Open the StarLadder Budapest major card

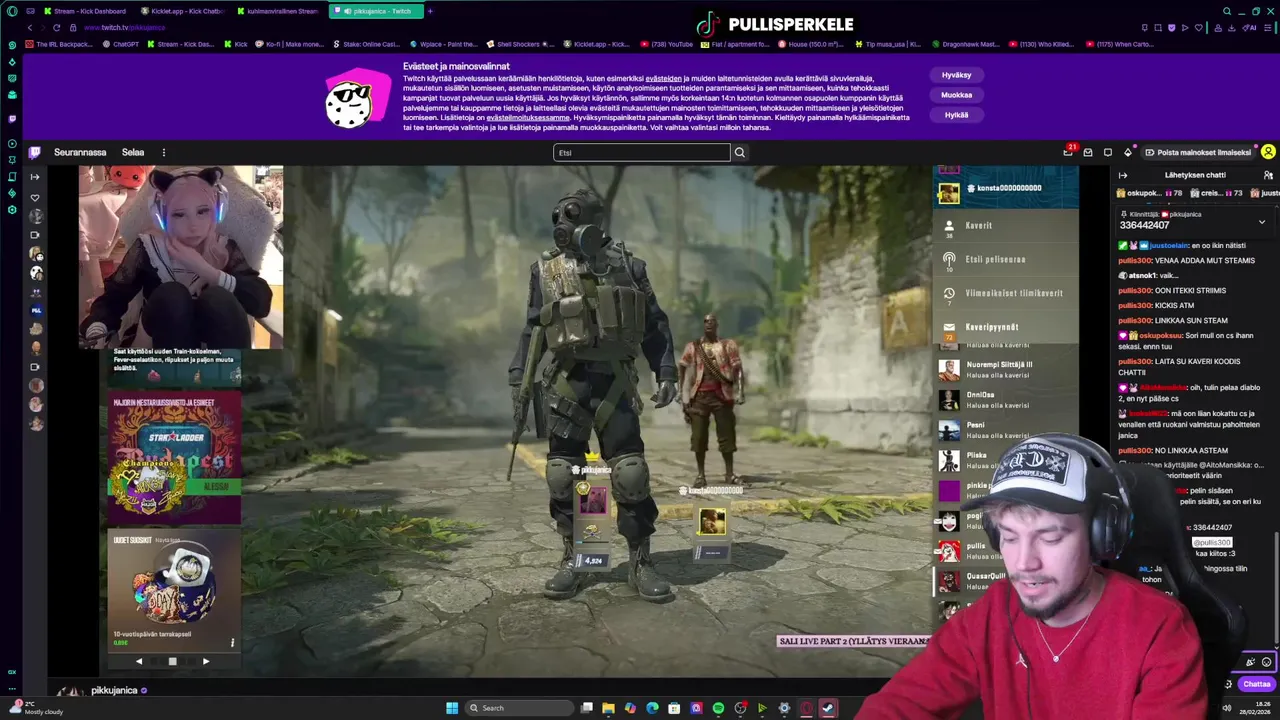coord(174,458)
